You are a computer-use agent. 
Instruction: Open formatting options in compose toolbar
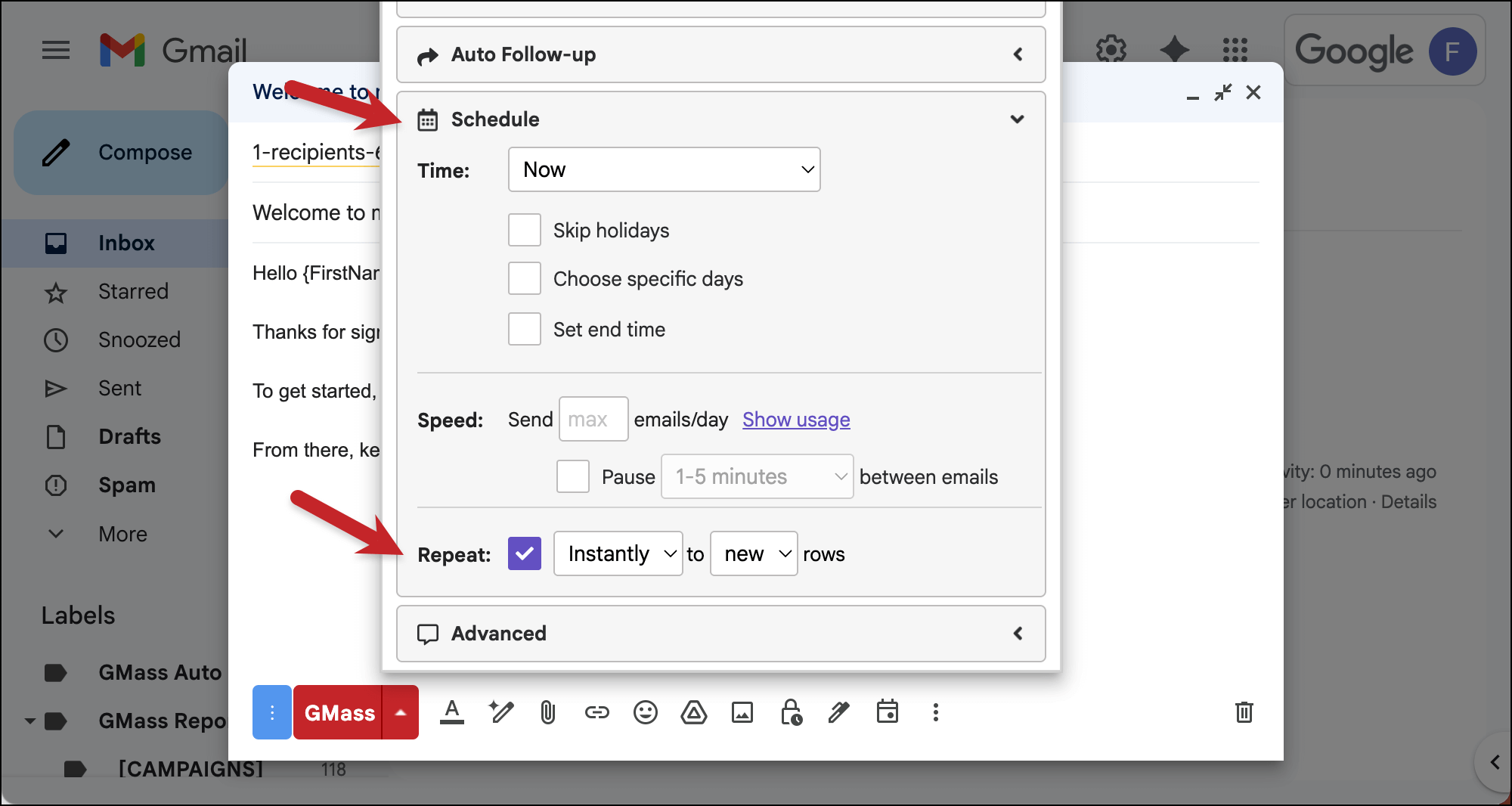(452, 711)
